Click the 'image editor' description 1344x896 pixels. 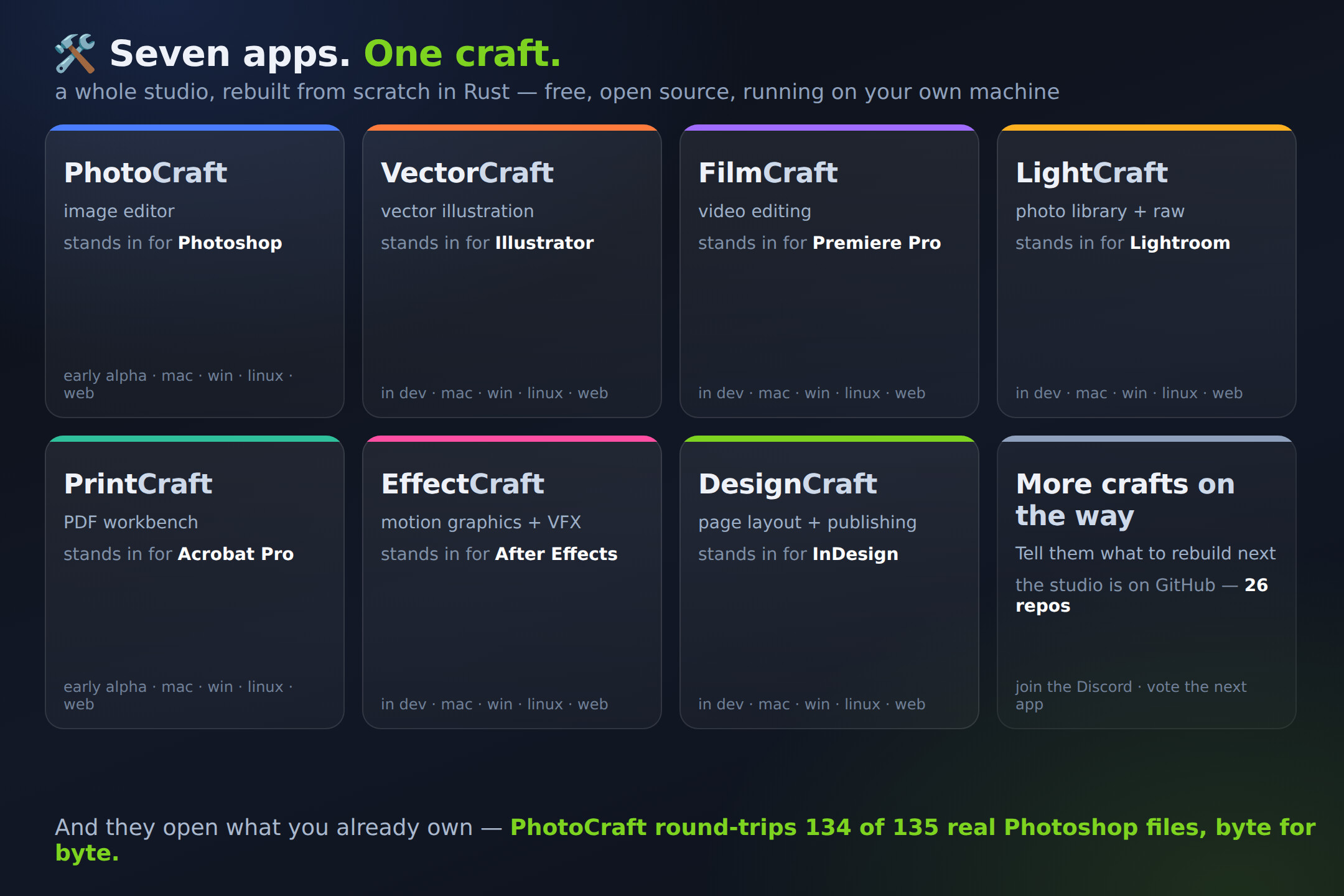[x=119, y=212]
